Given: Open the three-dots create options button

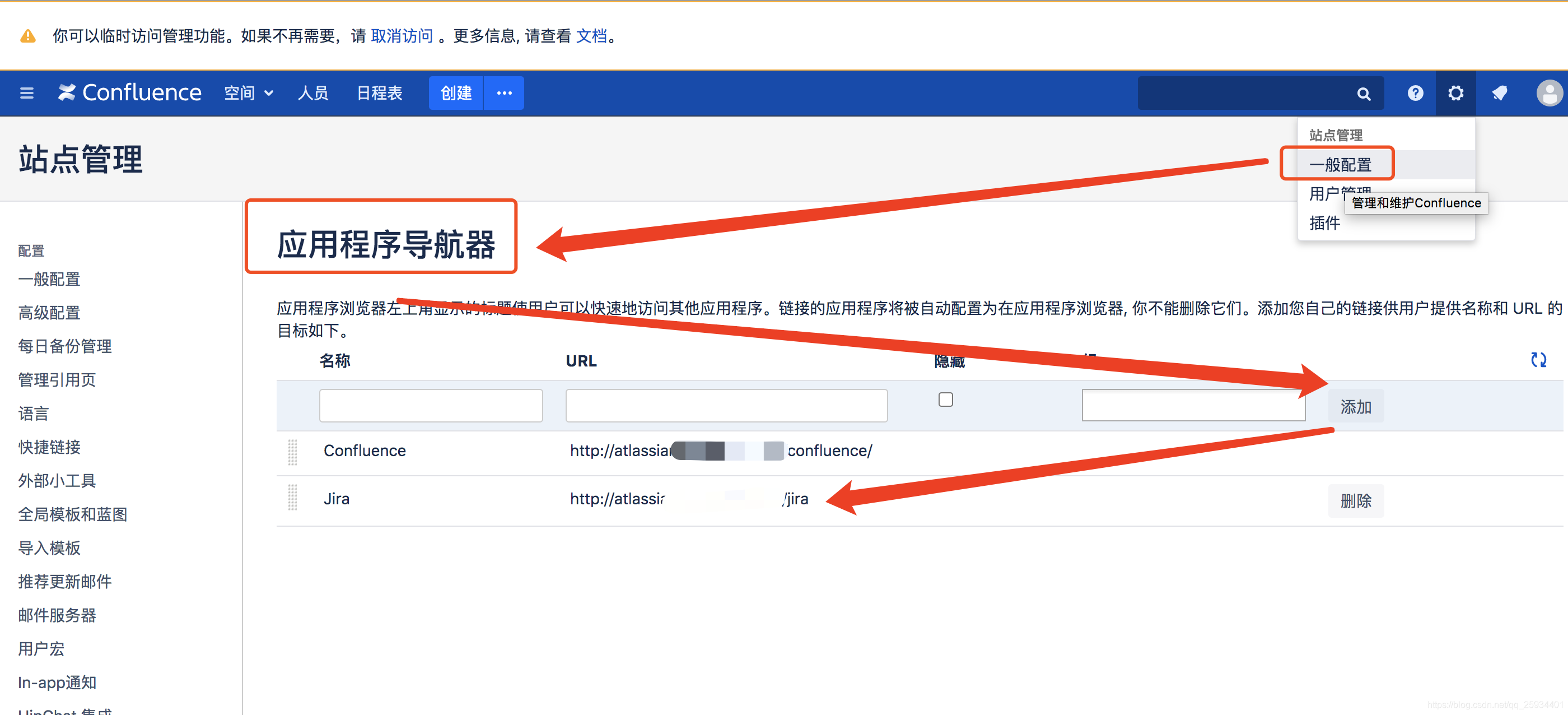Looking at the screenshot, I should 504,93.
